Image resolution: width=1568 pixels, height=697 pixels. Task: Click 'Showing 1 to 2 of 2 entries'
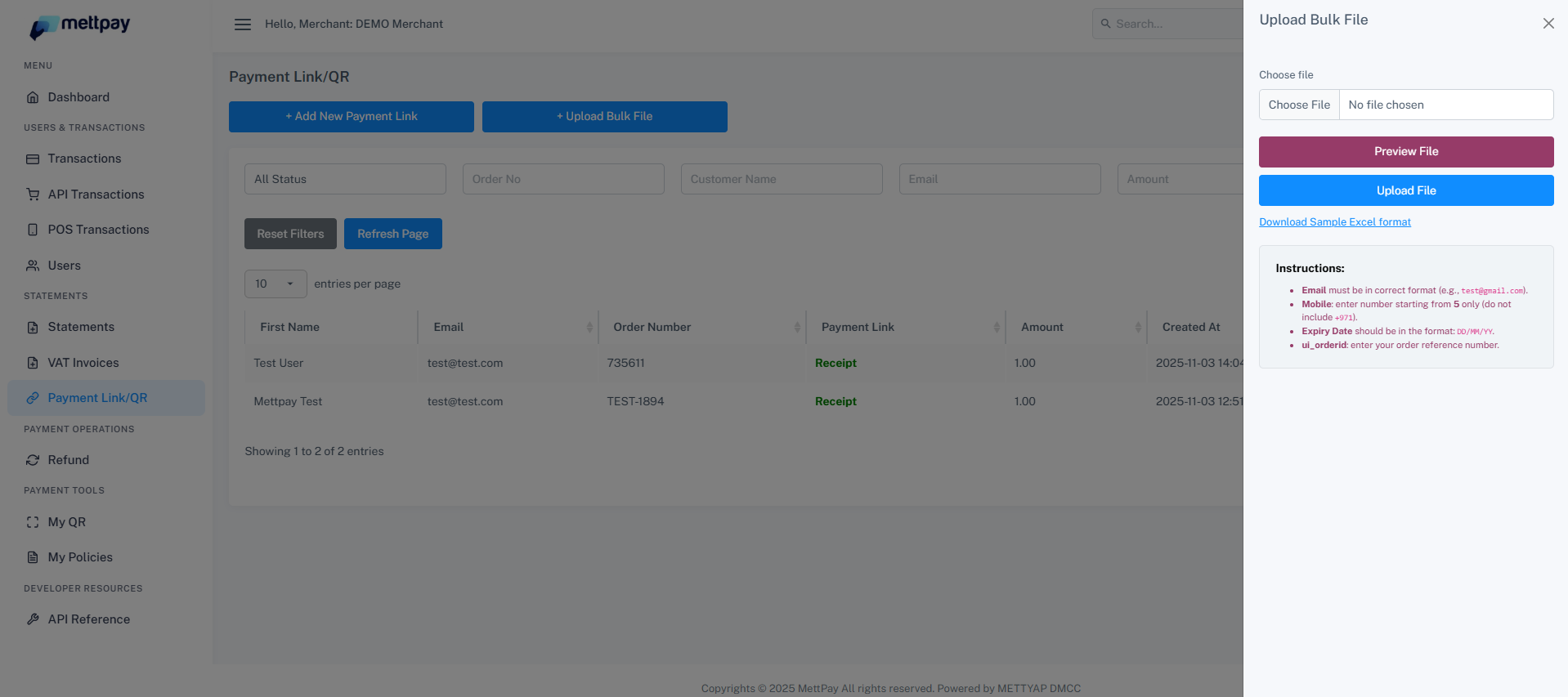314,451
